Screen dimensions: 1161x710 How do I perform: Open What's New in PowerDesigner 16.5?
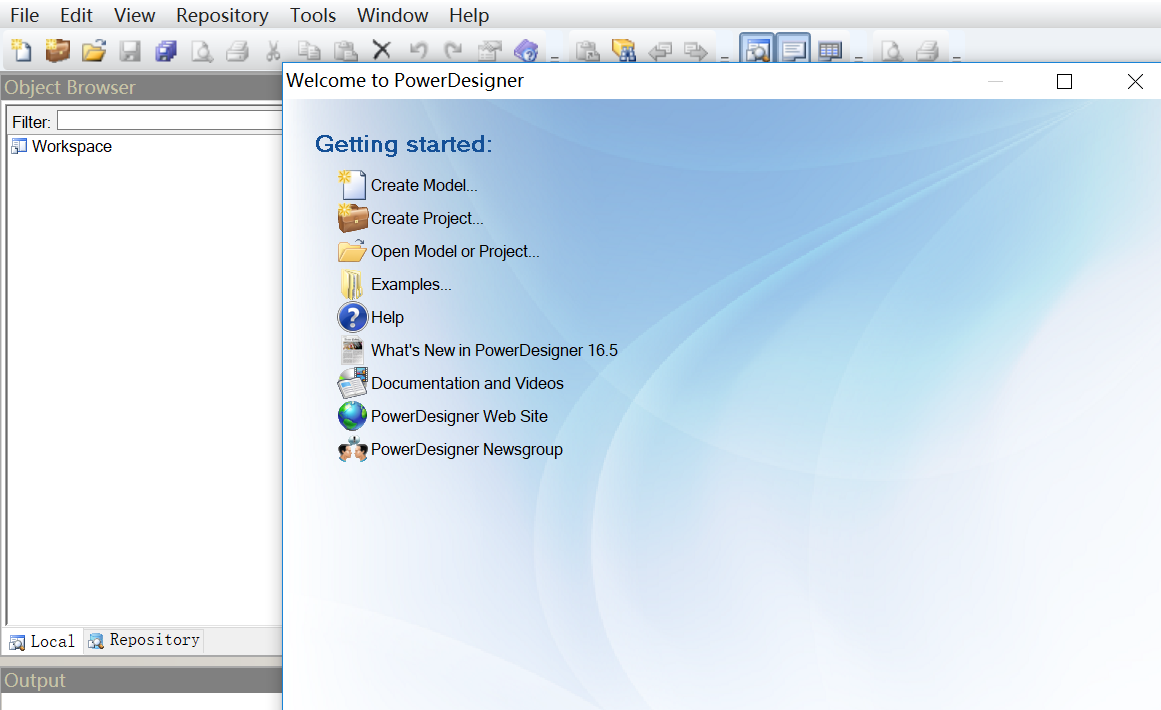pyautogui.click(x=494, y=350)
